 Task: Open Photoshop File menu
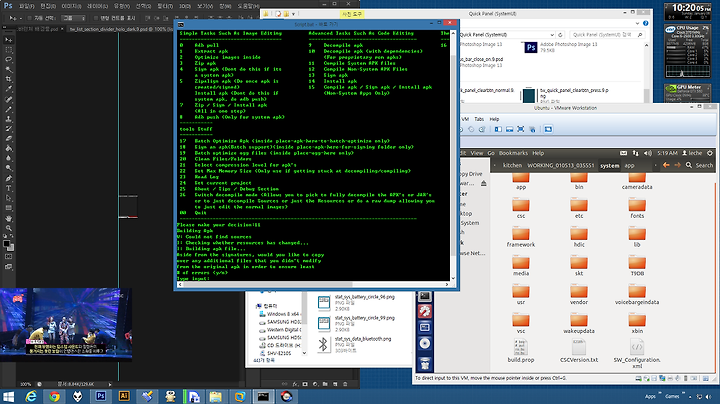pyautogui.click(x=27, y=6)
